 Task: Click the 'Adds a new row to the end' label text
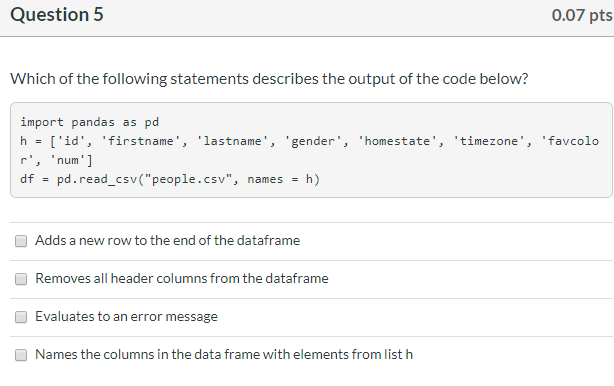coord(168,240)
